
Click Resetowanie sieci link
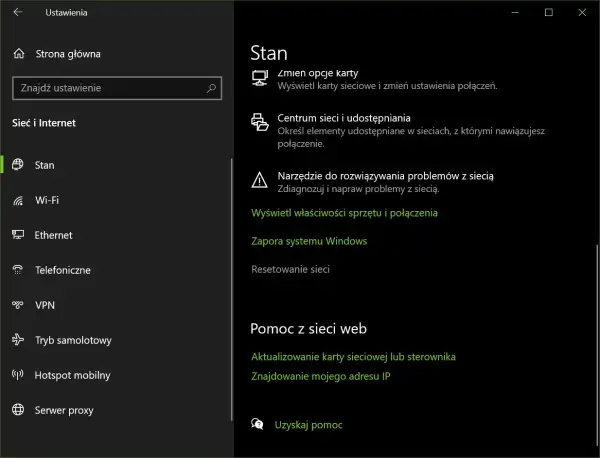[x=290, y=269]
